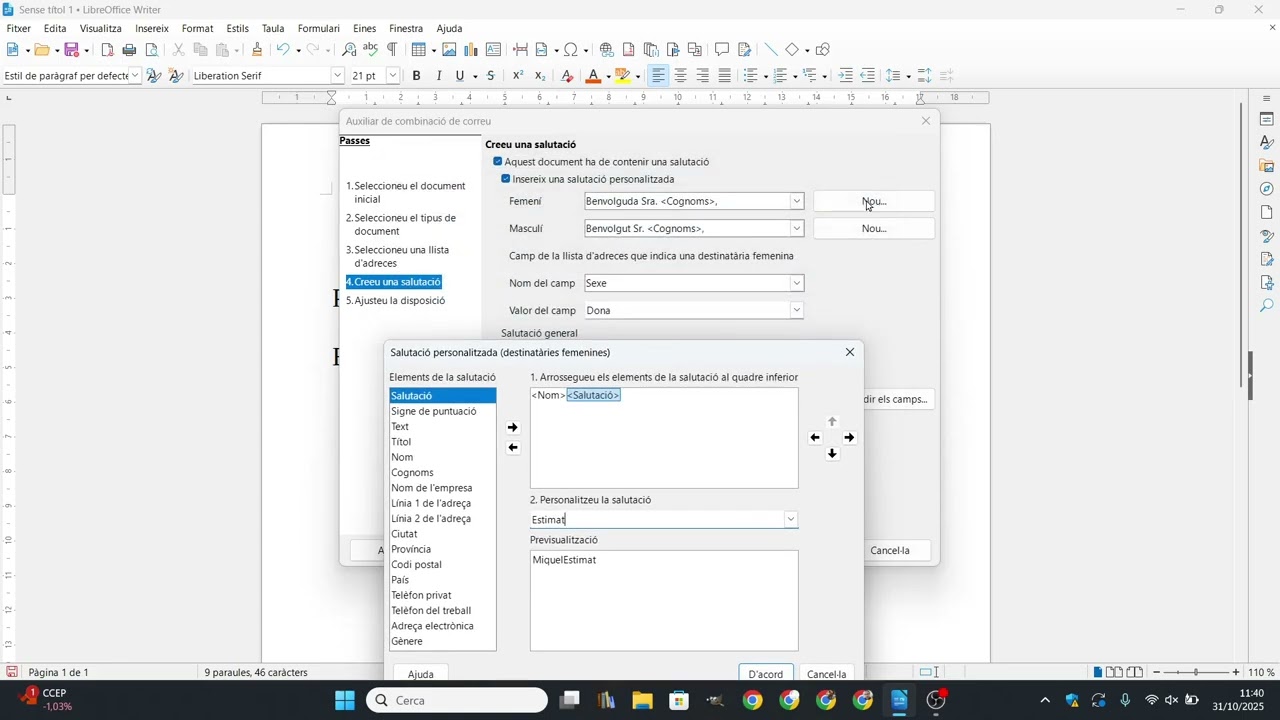
Task: Click the Superscript icon
Action: 518,76
